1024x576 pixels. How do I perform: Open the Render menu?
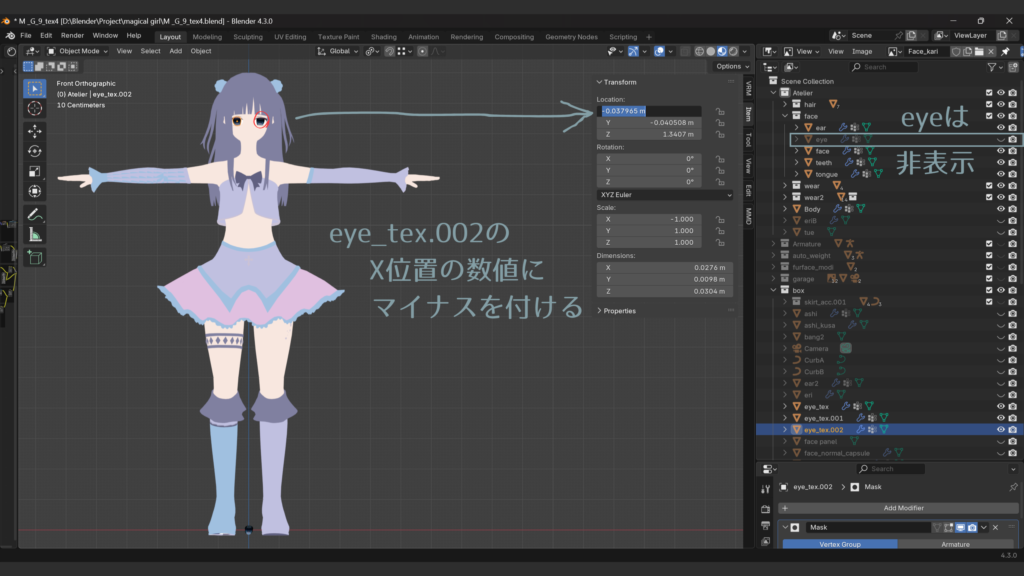(x=72, y=36)
